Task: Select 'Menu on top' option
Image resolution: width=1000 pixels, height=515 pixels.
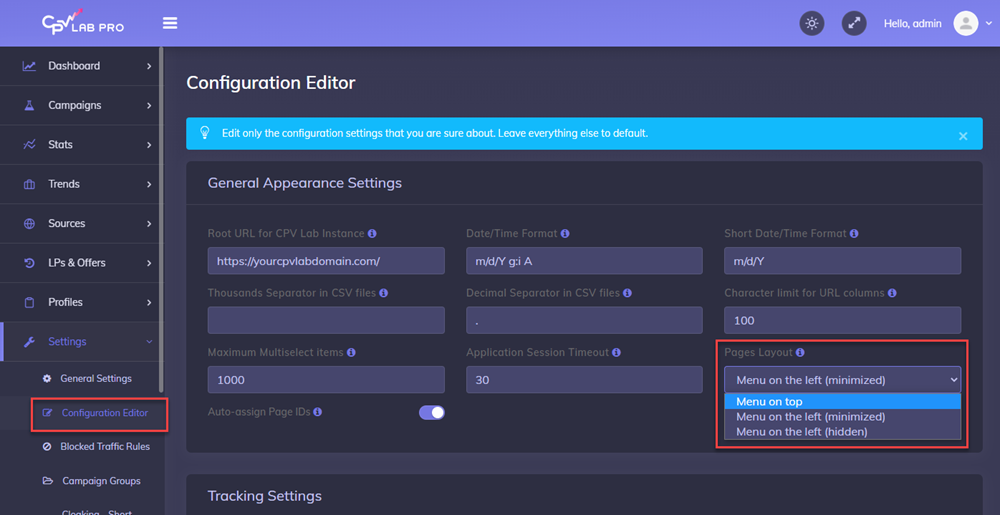Action: tap(842, 402)
